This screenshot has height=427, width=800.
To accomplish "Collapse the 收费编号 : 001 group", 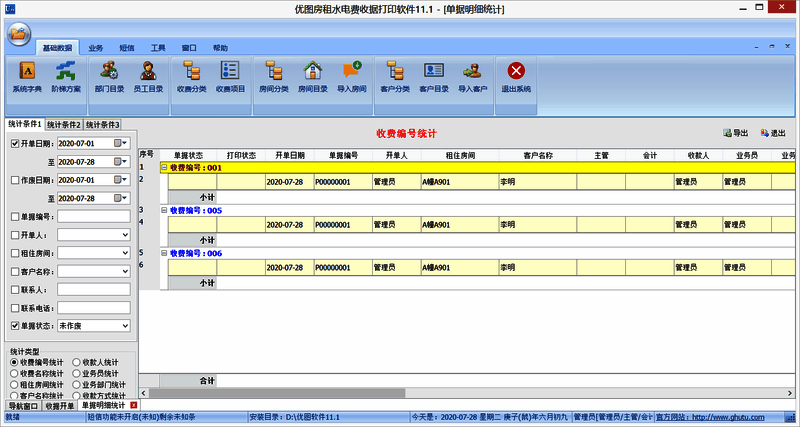I will (x=164, y=167).
